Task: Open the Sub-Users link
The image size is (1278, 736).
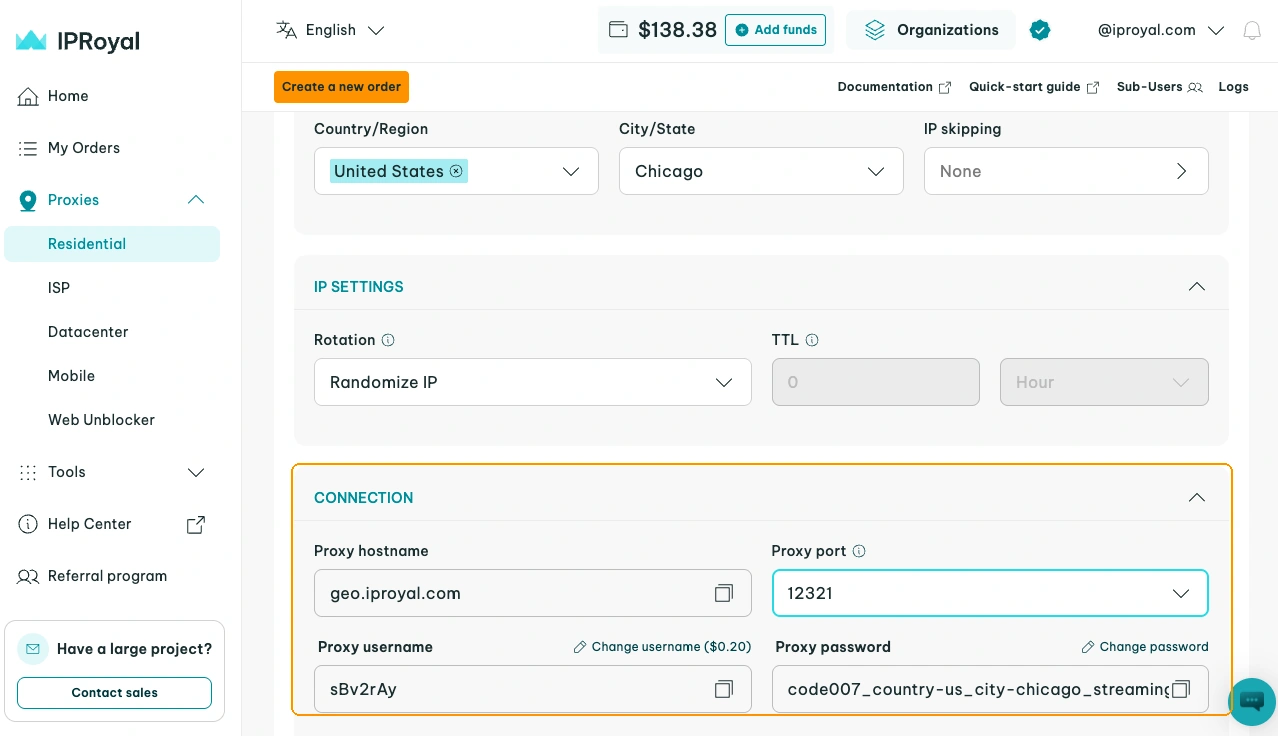Action: coord(1160,87)
